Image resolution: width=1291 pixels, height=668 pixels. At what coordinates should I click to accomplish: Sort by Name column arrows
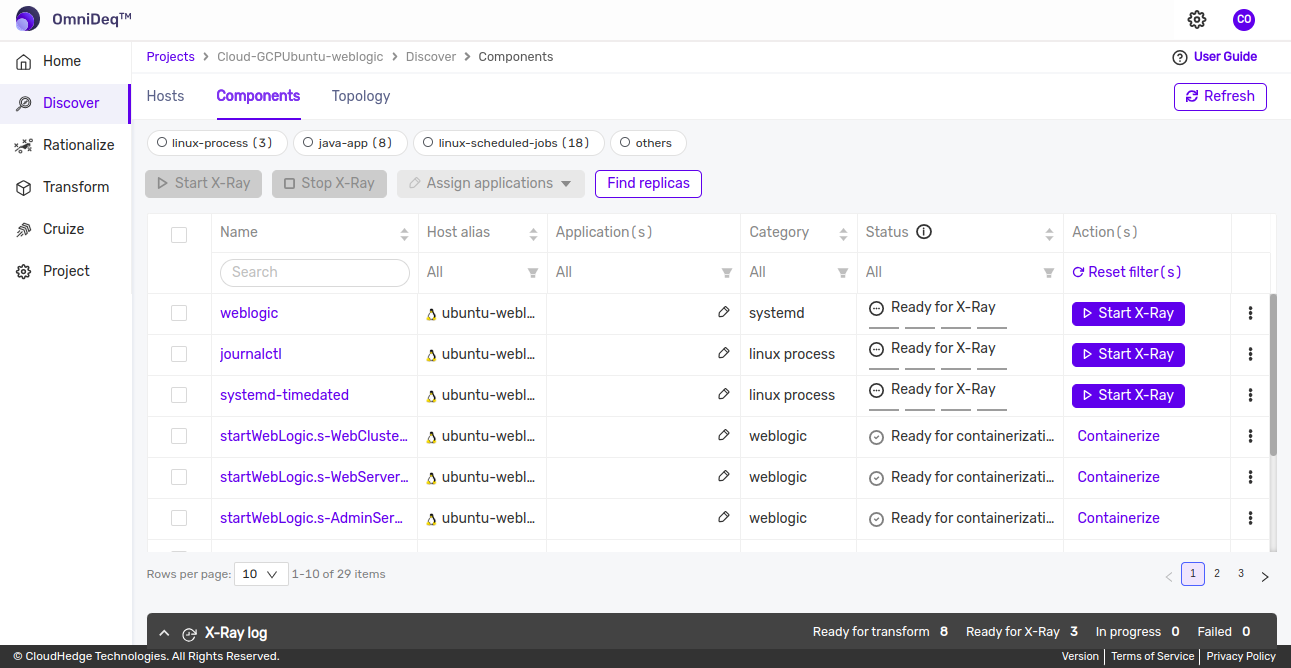(404, 234)
